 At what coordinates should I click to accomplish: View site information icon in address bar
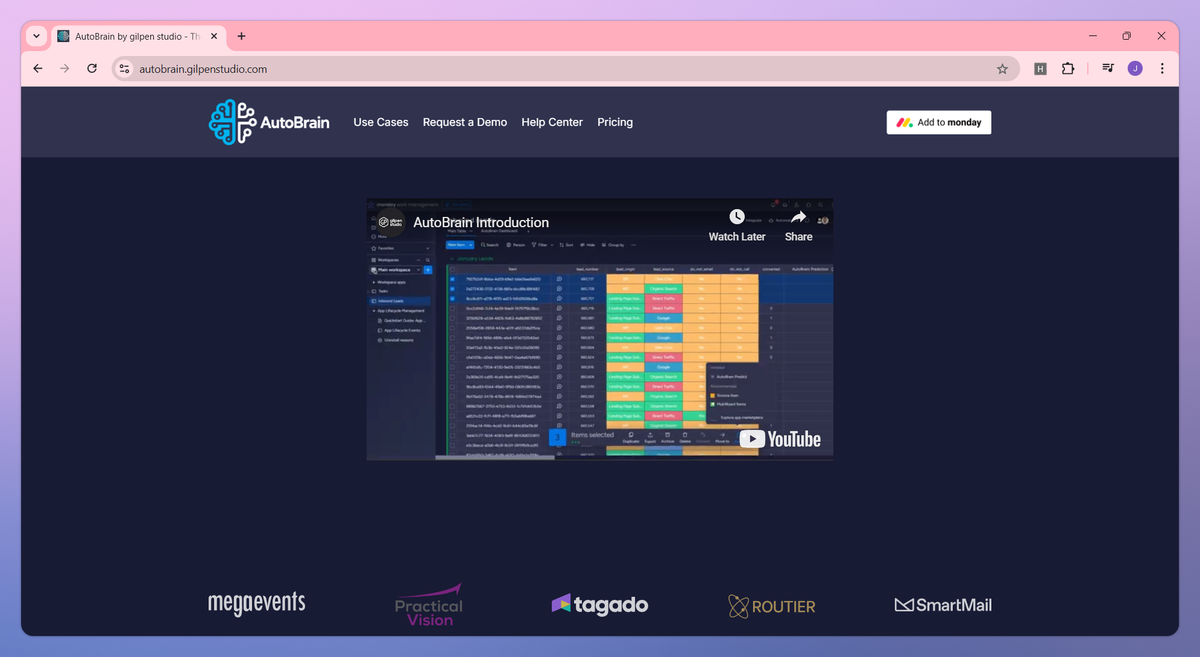(x=124, y=69)
